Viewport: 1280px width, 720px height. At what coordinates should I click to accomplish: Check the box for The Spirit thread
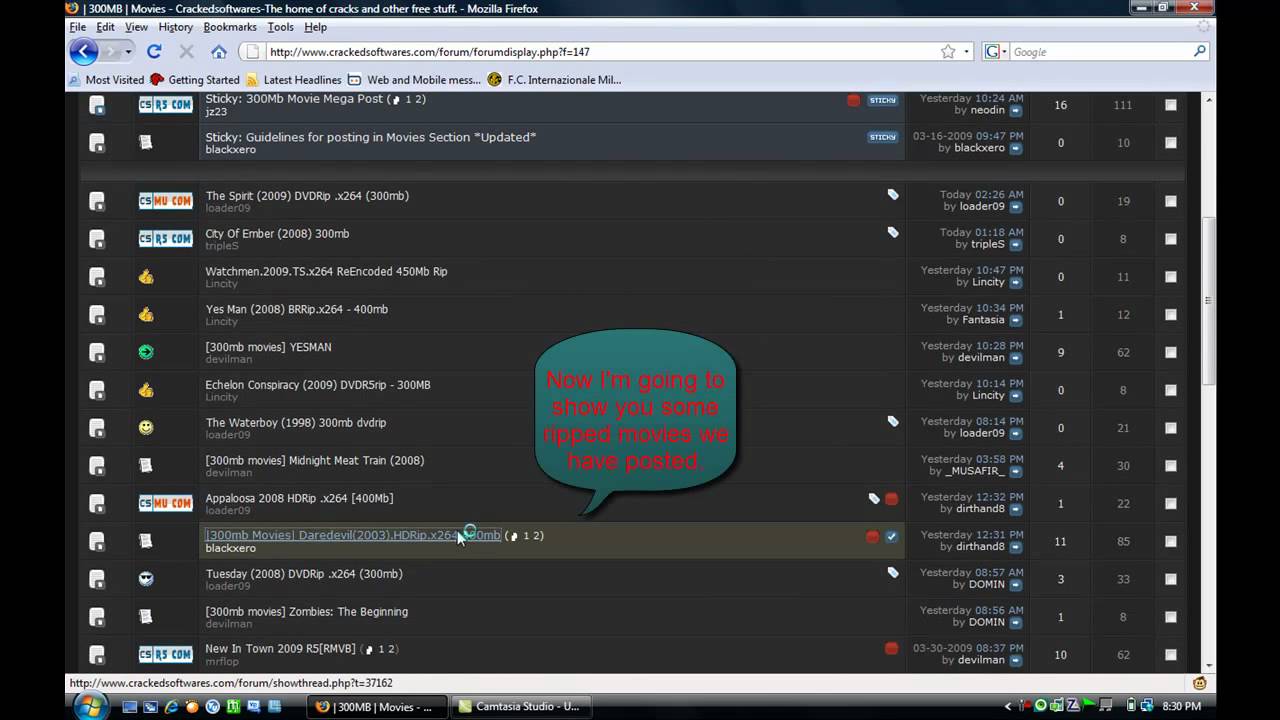(1170, 201)
